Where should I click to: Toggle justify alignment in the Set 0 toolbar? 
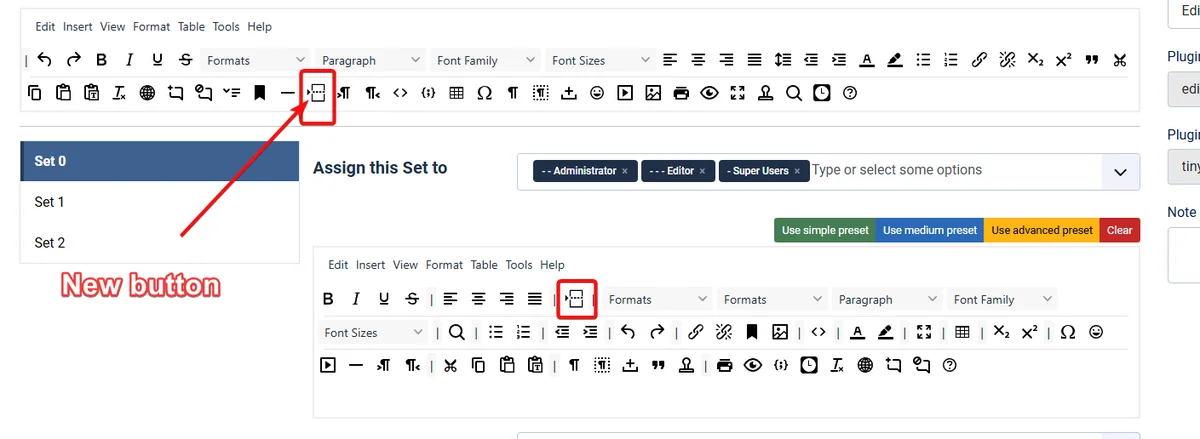[x=535, y=299]
